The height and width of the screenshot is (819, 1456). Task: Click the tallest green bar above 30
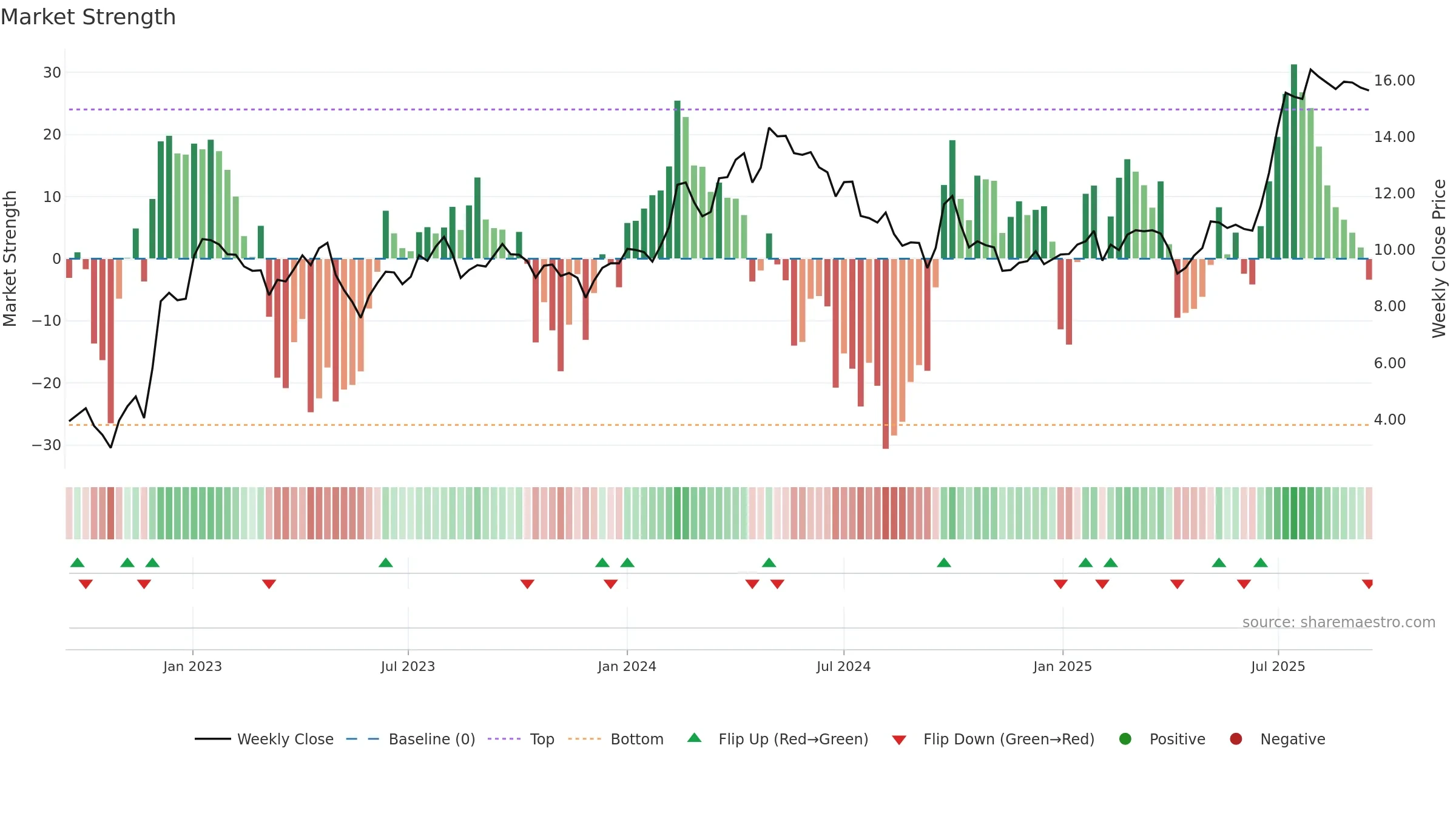tap(1294, 161)
